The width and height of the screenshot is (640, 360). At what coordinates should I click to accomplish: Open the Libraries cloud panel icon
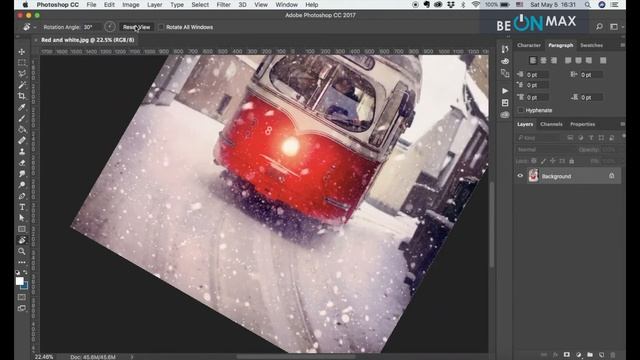point(505,115)
